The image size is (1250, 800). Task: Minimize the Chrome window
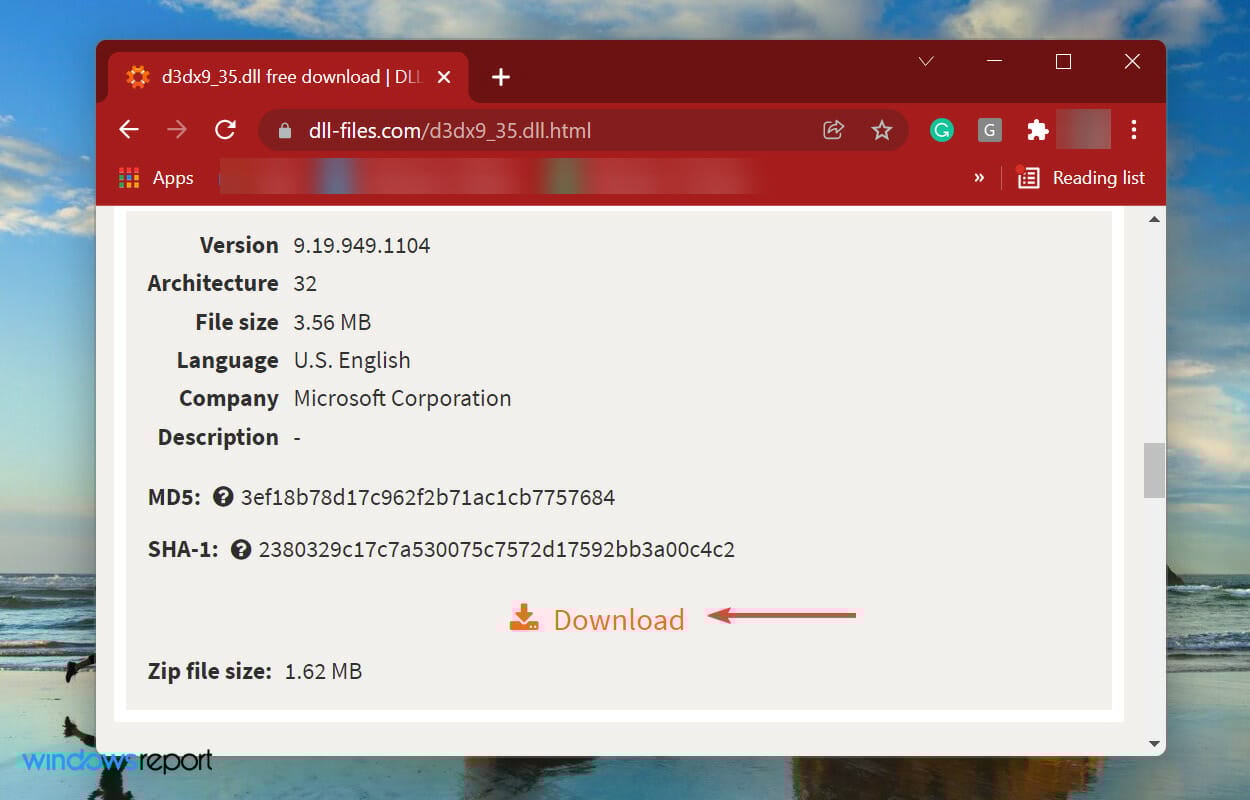point(994,62)
